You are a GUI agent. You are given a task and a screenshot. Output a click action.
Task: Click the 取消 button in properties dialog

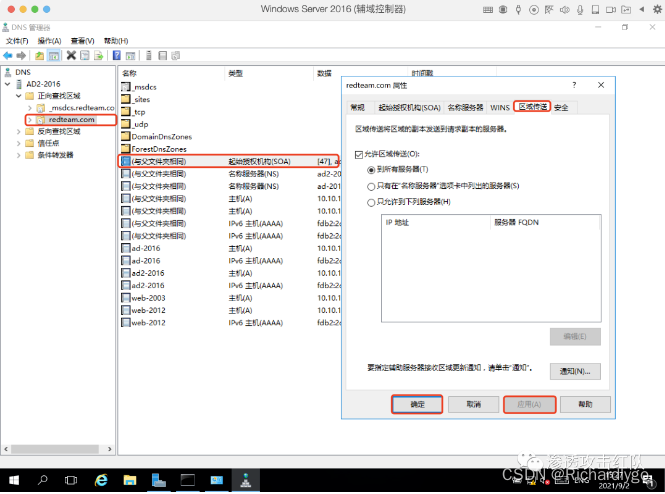pyautogui.click(x=473, y=405)
